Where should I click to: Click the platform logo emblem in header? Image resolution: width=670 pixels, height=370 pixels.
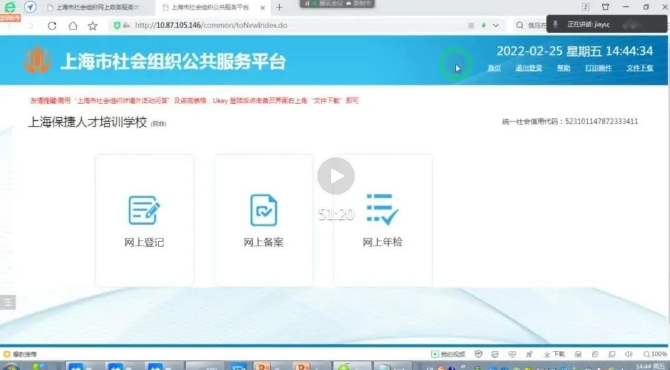(x=37, y=60)
